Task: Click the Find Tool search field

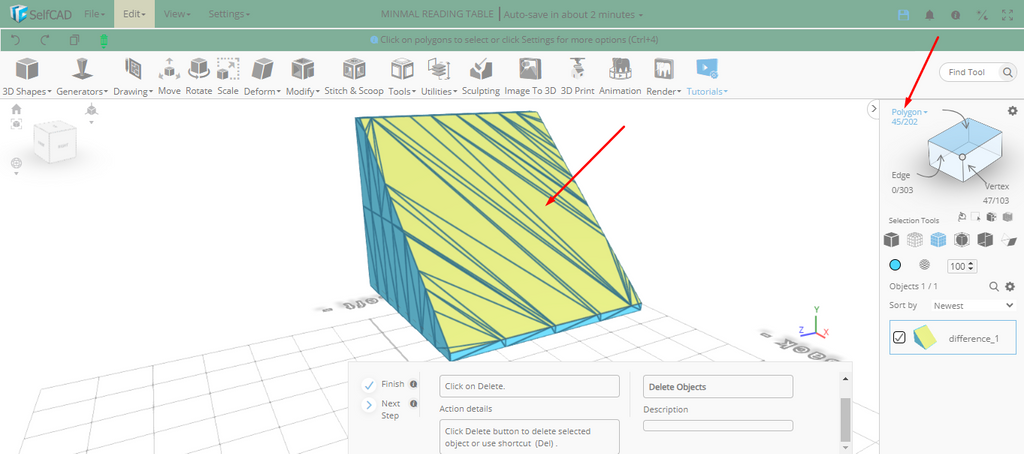Action: 978,72
